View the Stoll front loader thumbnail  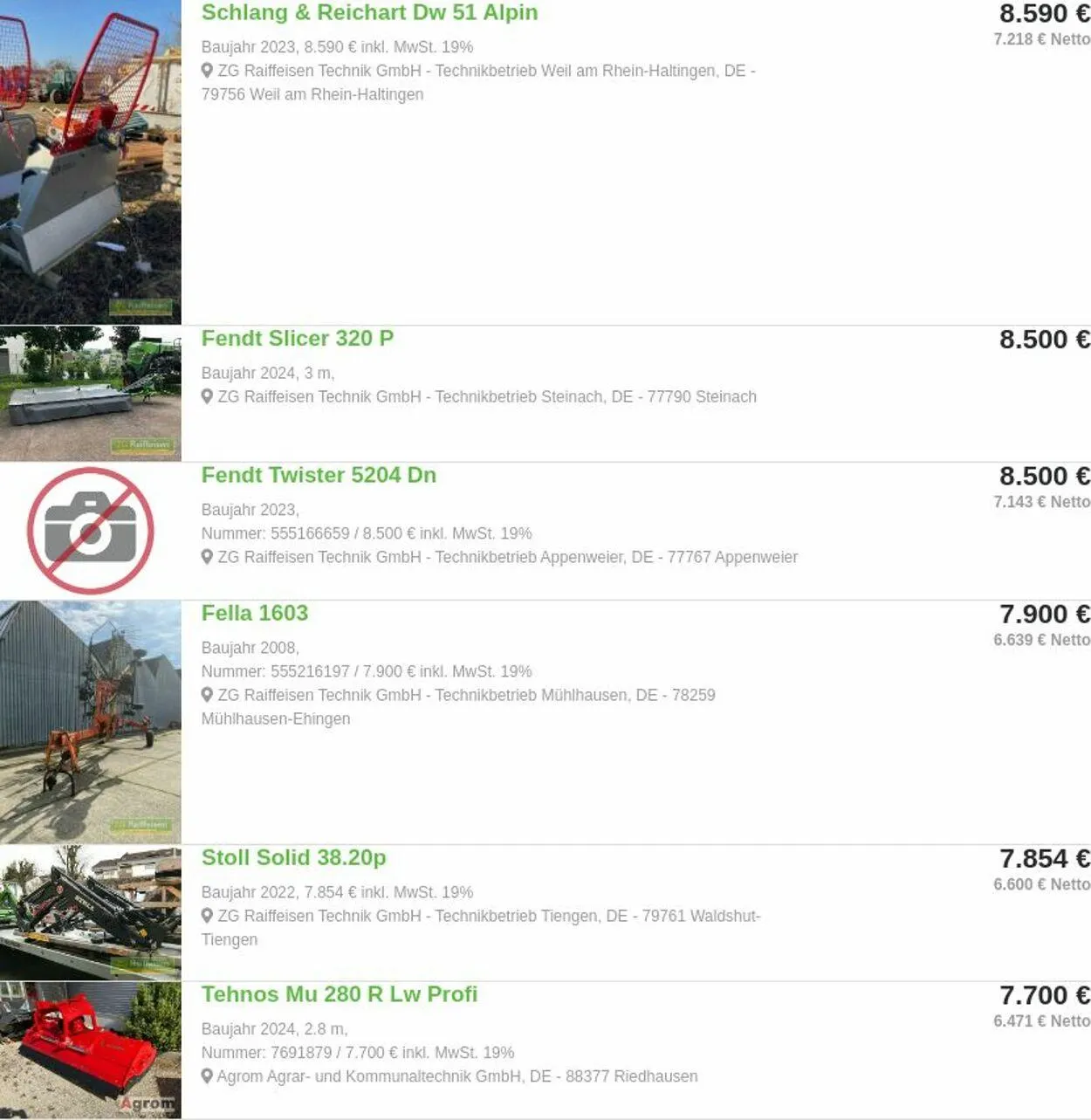point(91,912)
